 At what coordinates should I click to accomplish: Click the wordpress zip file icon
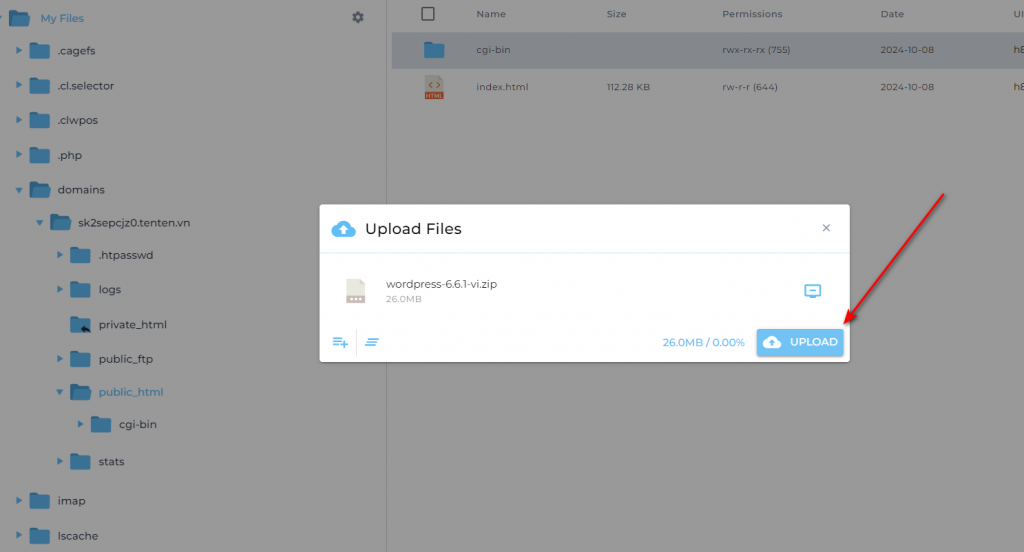[355, 291]
